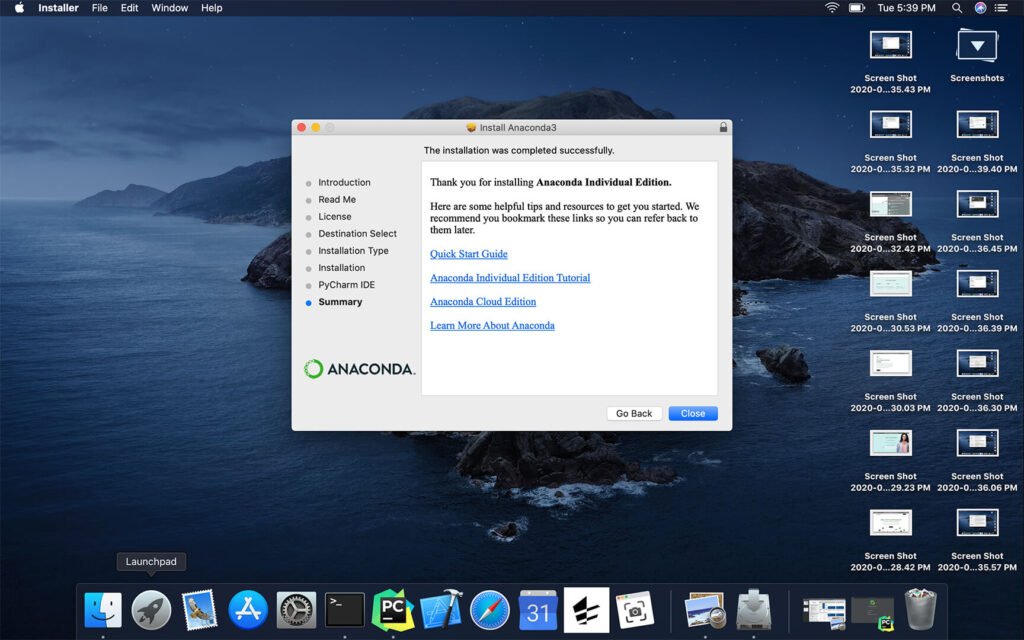
Task: Open the Quick Start Guide link
Action: [468, 254]
